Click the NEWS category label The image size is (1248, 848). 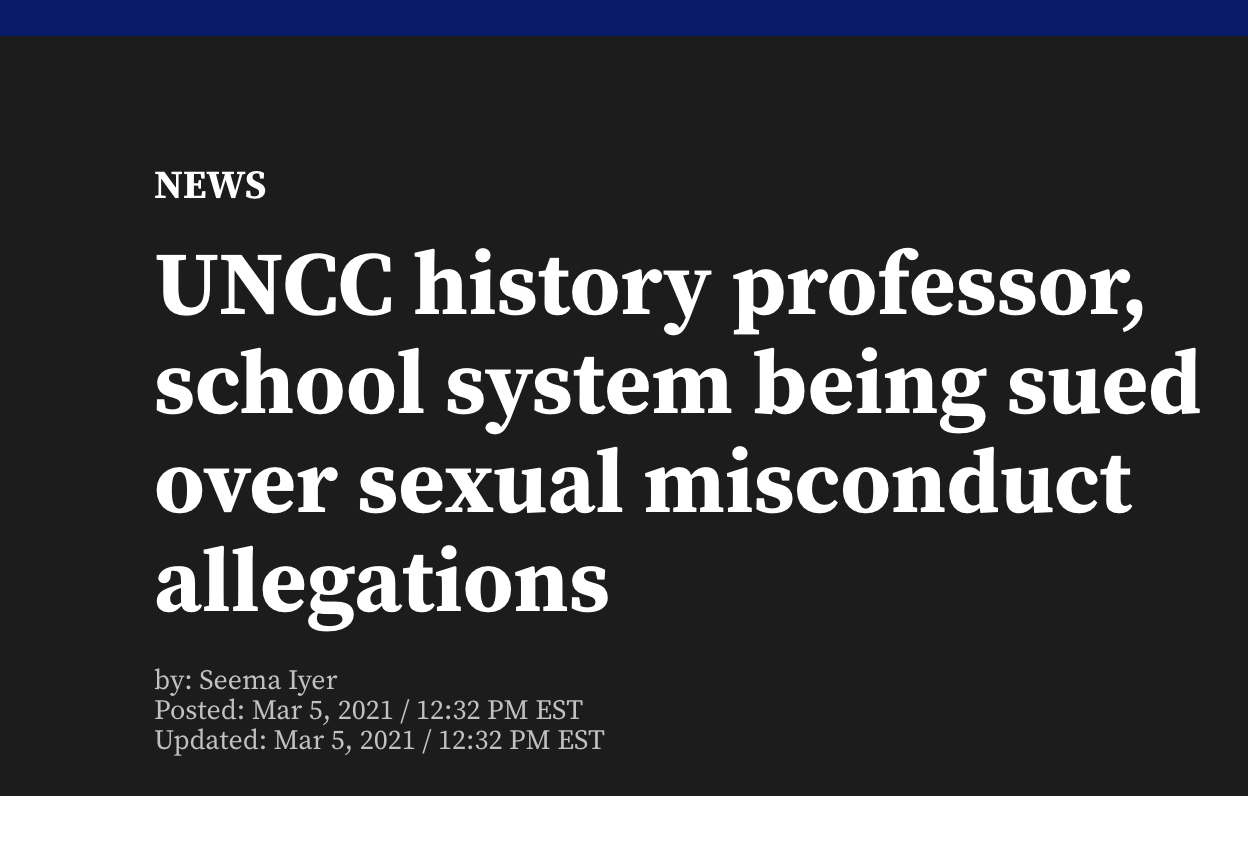click(210, 186)
